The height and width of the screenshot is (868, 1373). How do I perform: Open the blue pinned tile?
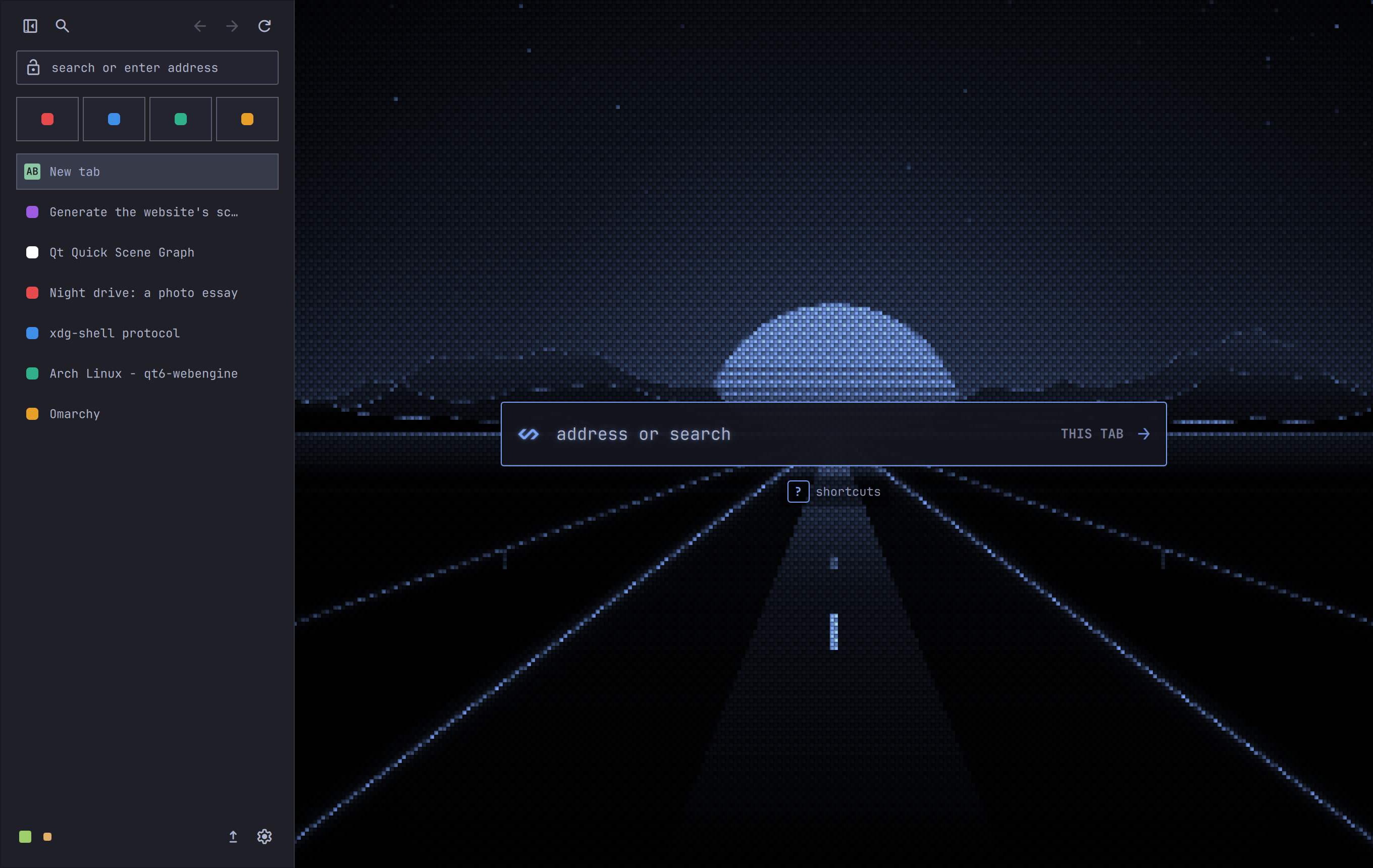114,119
